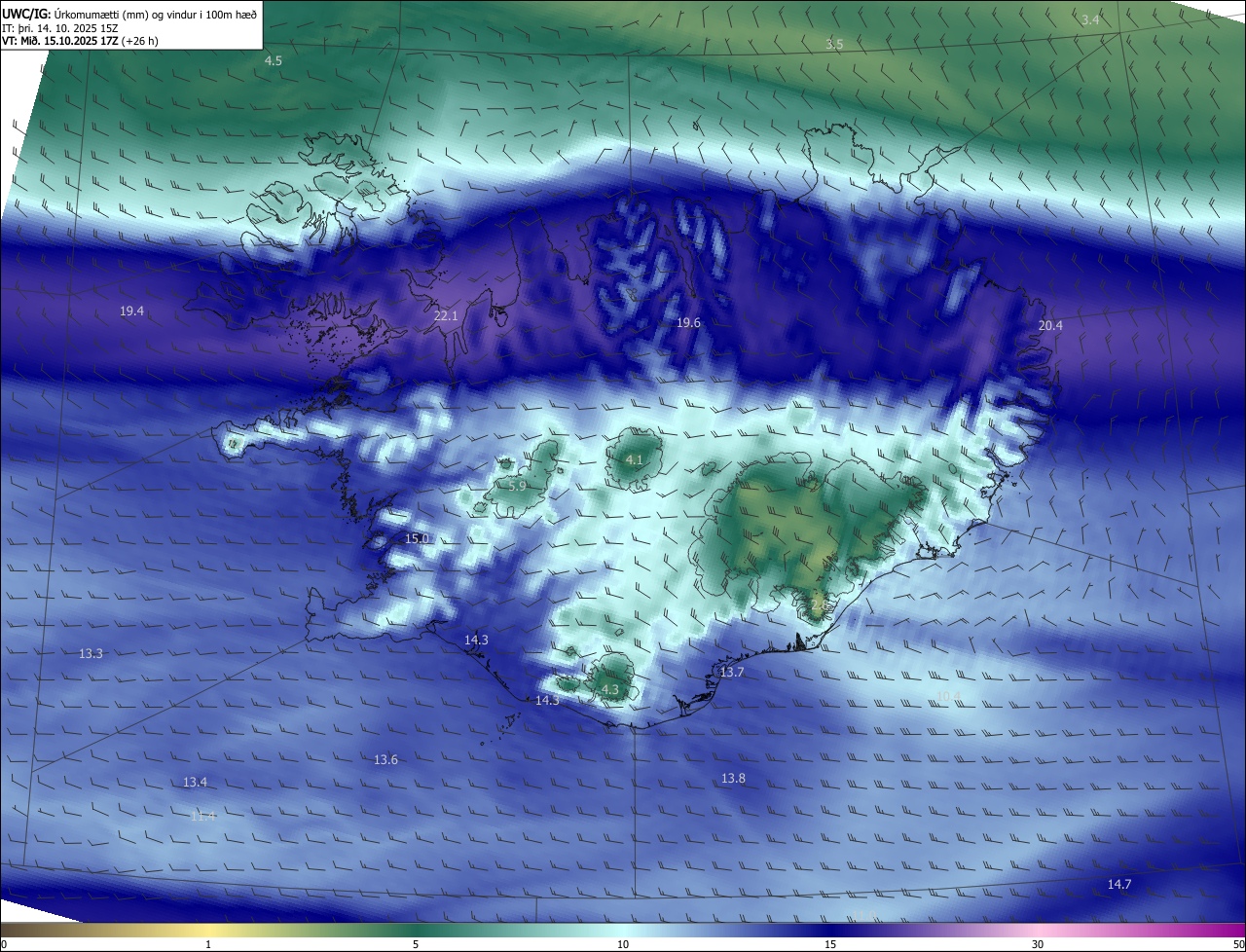Click the 10 tick on the colour scale
1246x952 pixels.
pos(623,944)
